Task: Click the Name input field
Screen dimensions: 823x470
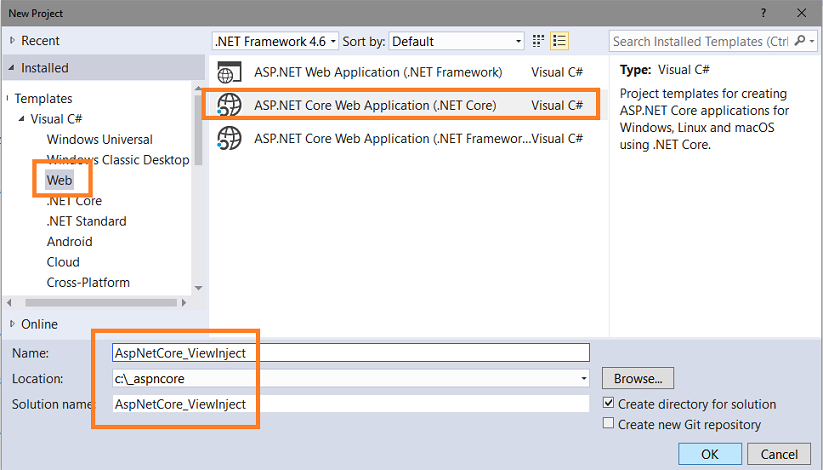Action: point(351,352)
